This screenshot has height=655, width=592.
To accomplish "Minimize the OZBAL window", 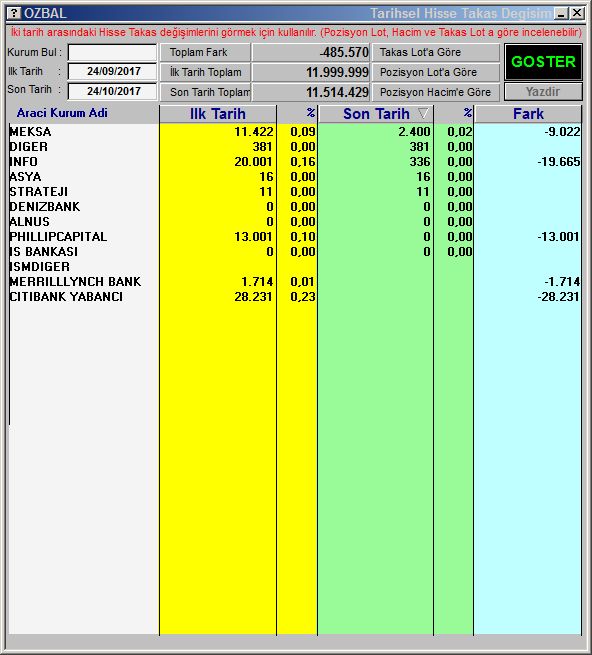I will click(561, 13).
